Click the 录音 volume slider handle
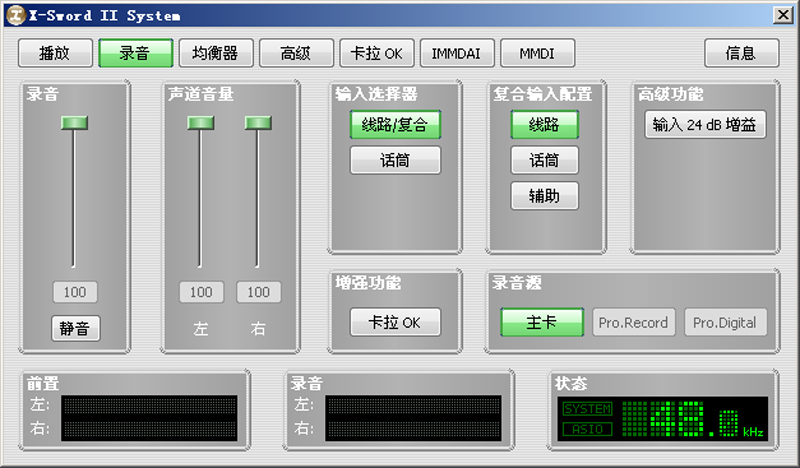Image resolution: width=800 pixels, height=468 pixels. [x=74, y=122]
